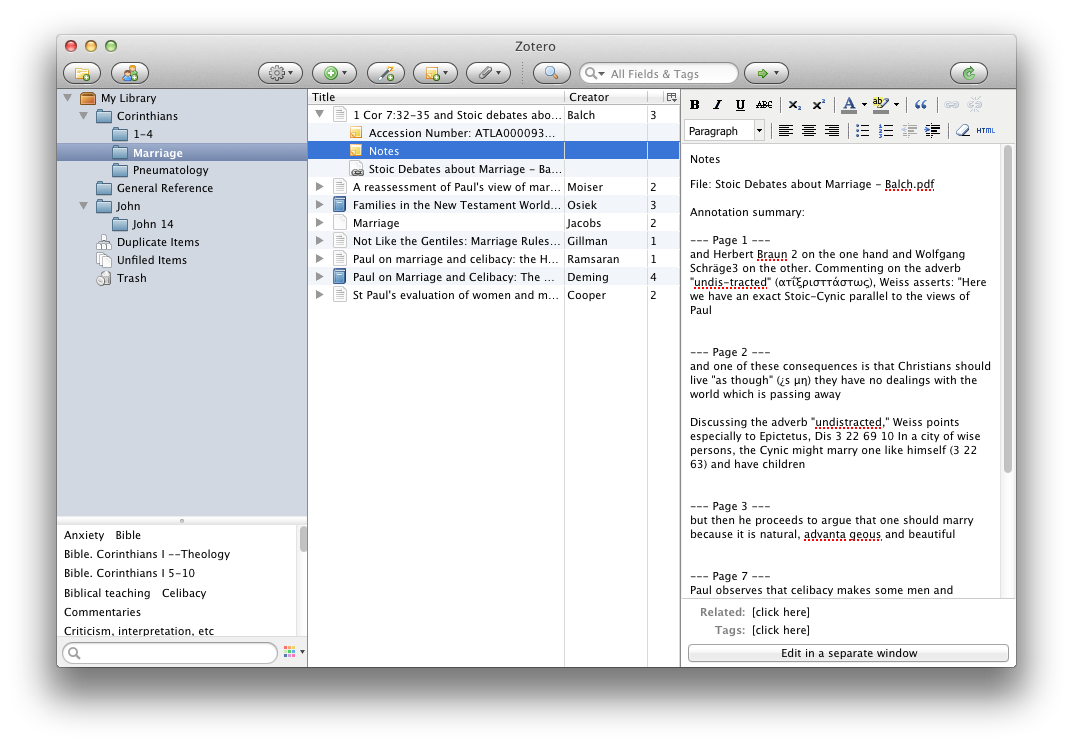Select the Pneumatology collection
Viewport: 1073px width, 746px height.
pos(170,170)
